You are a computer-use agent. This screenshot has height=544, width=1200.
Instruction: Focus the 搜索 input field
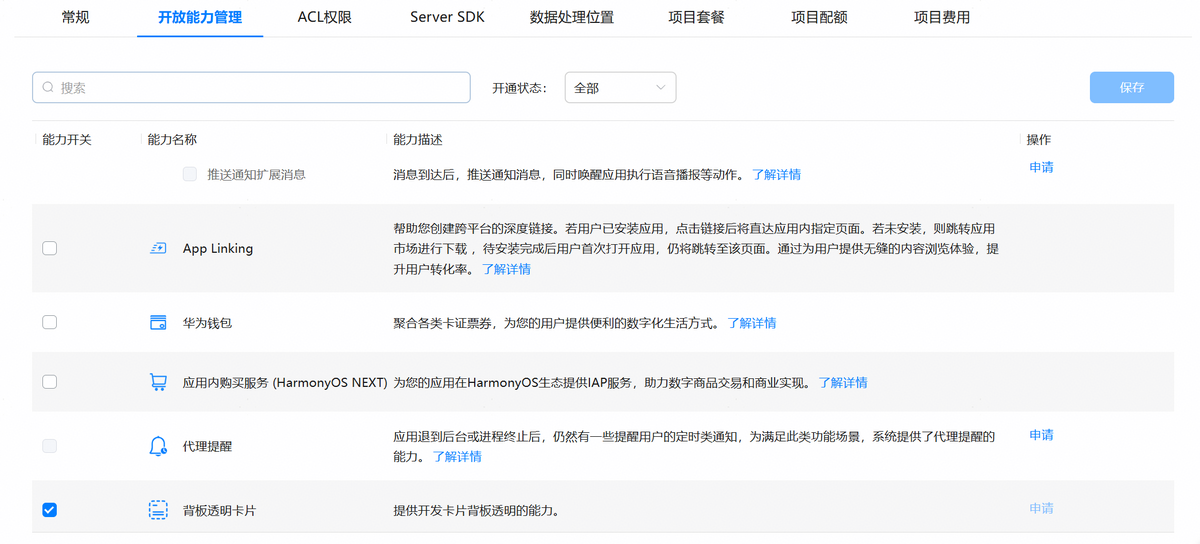click(260, 88)
